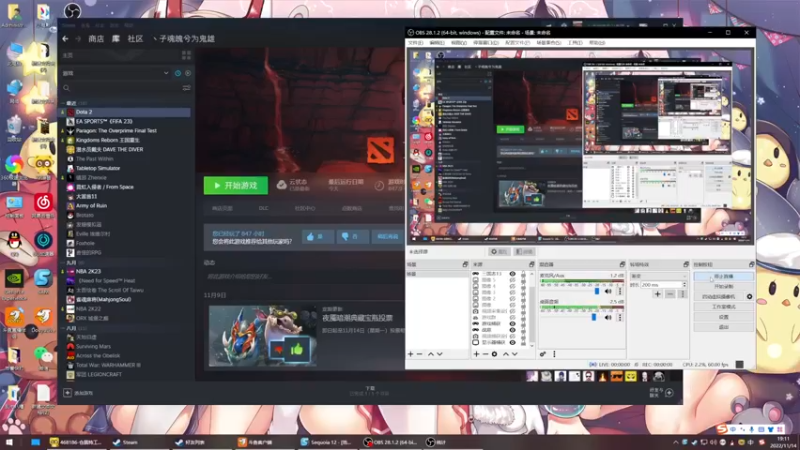Move source down in OBS Sources panel
The width and height of the screenshot is (800, 450).
tap(515, 354)
